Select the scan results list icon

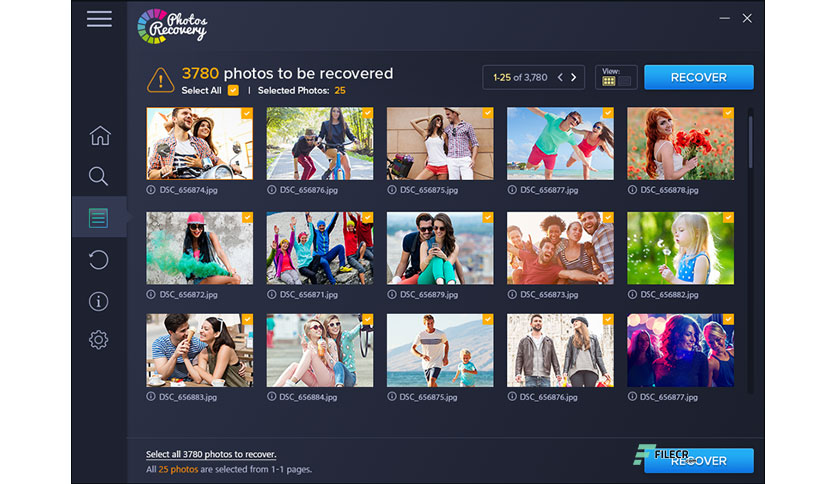tap(98, 217)
